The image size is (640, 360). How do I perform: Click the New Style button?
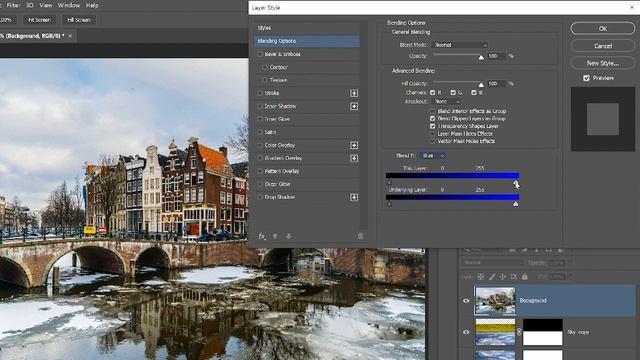(602, 63)
